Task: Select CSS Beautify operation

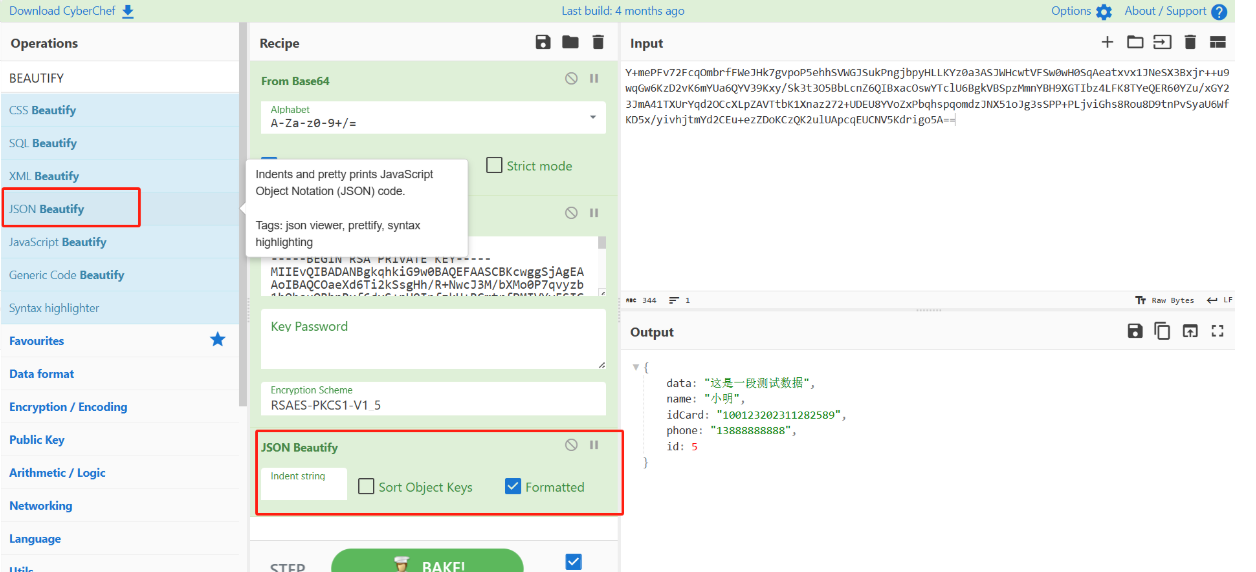Action: coord(120,110)
